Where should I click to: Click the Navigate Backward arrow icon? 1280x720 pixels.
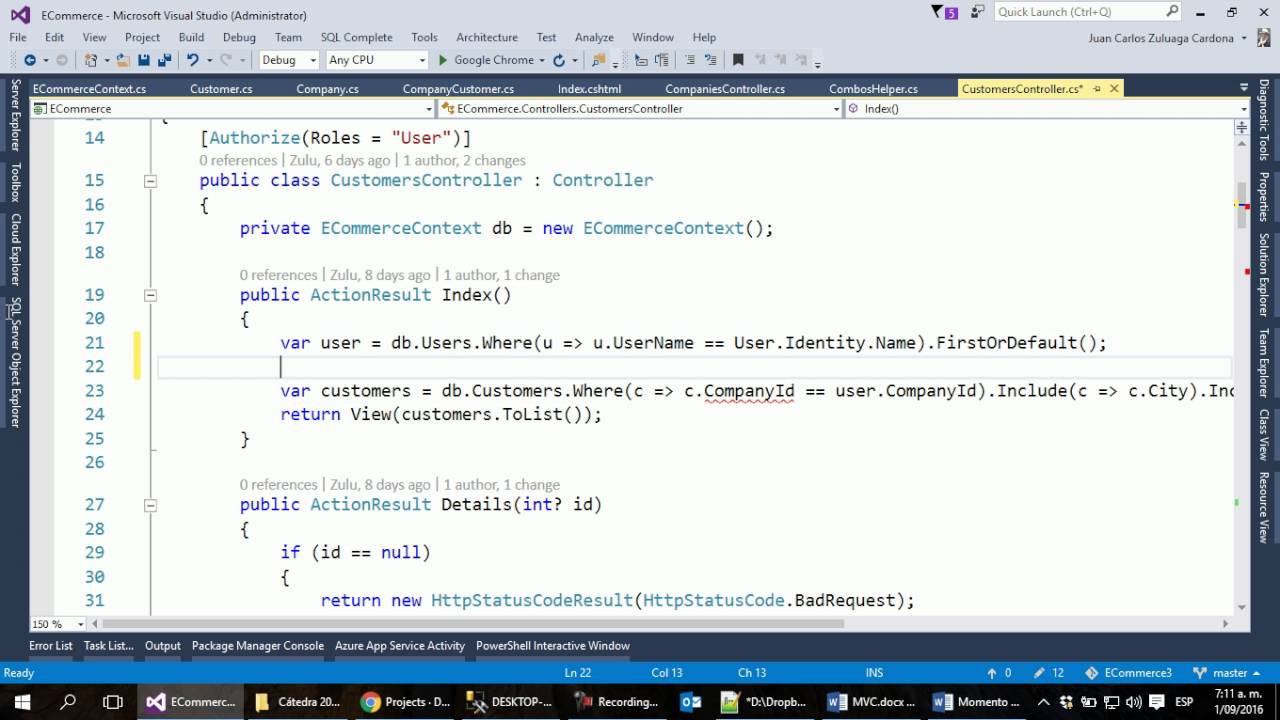[30, 60]
